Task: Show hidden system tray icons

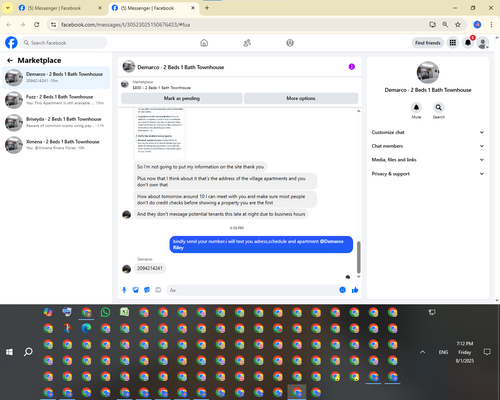Action: (x=422, y=352)
